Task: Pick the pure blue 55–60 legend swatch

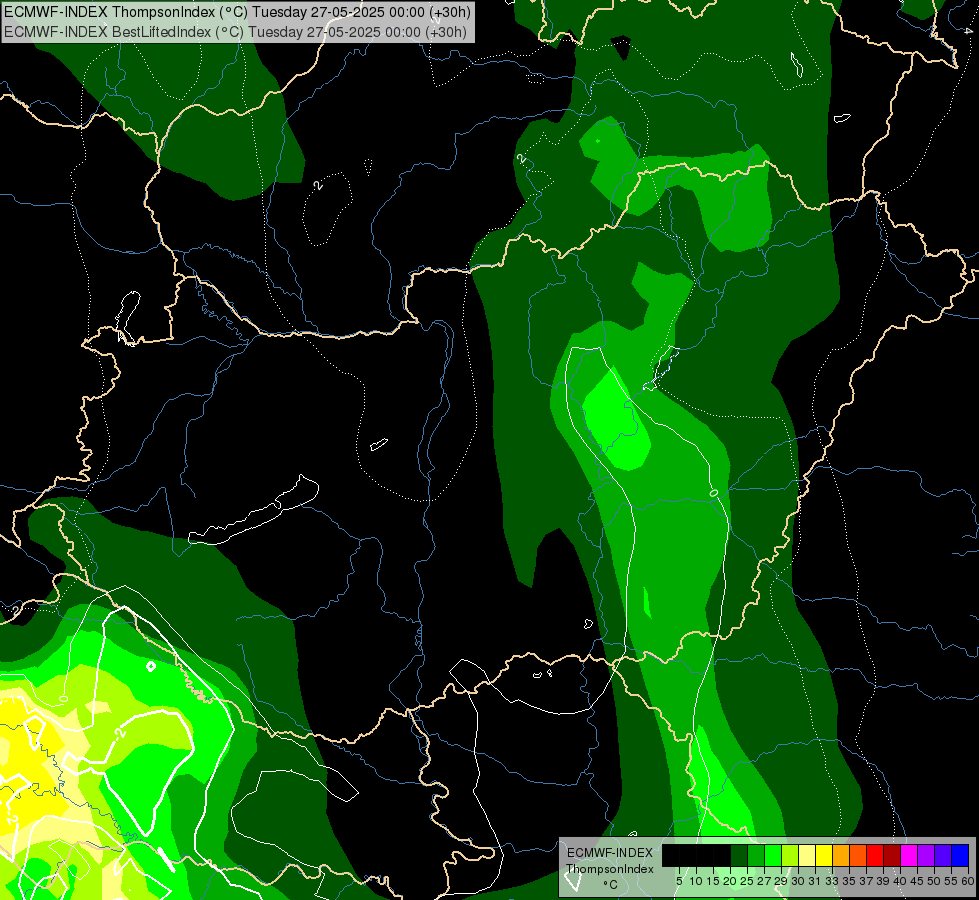Action: (960, 855)
